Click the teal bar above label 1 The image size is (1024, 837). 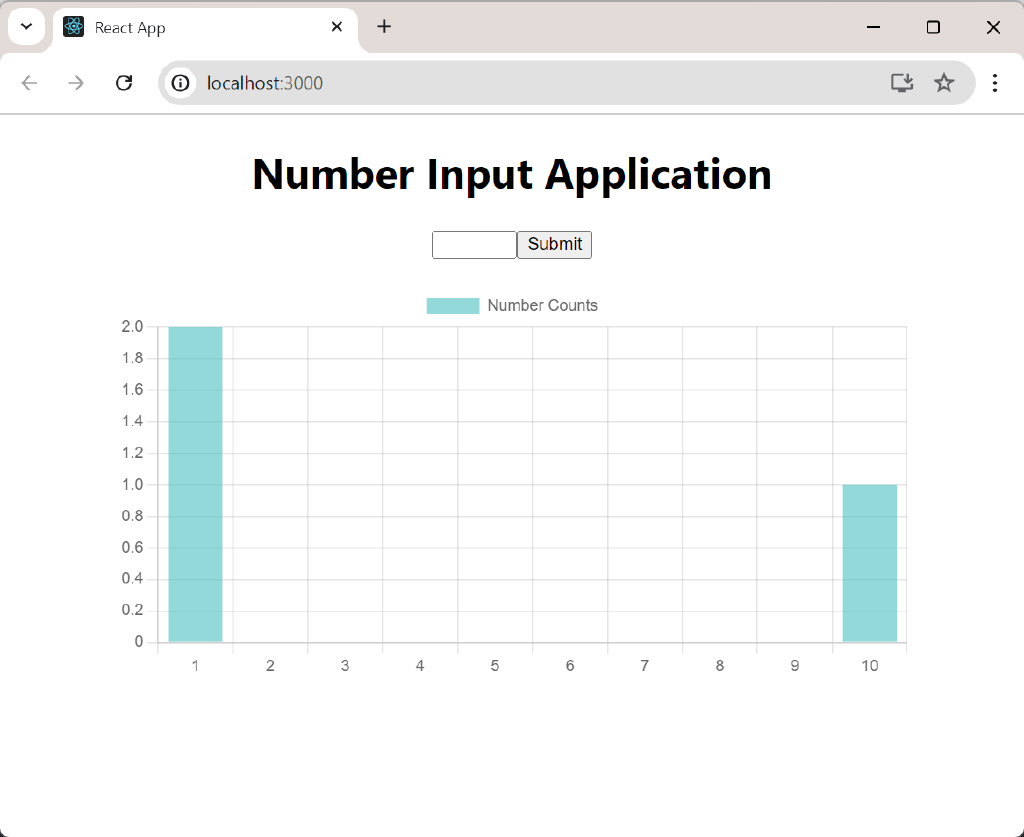(x=195, y=480)
